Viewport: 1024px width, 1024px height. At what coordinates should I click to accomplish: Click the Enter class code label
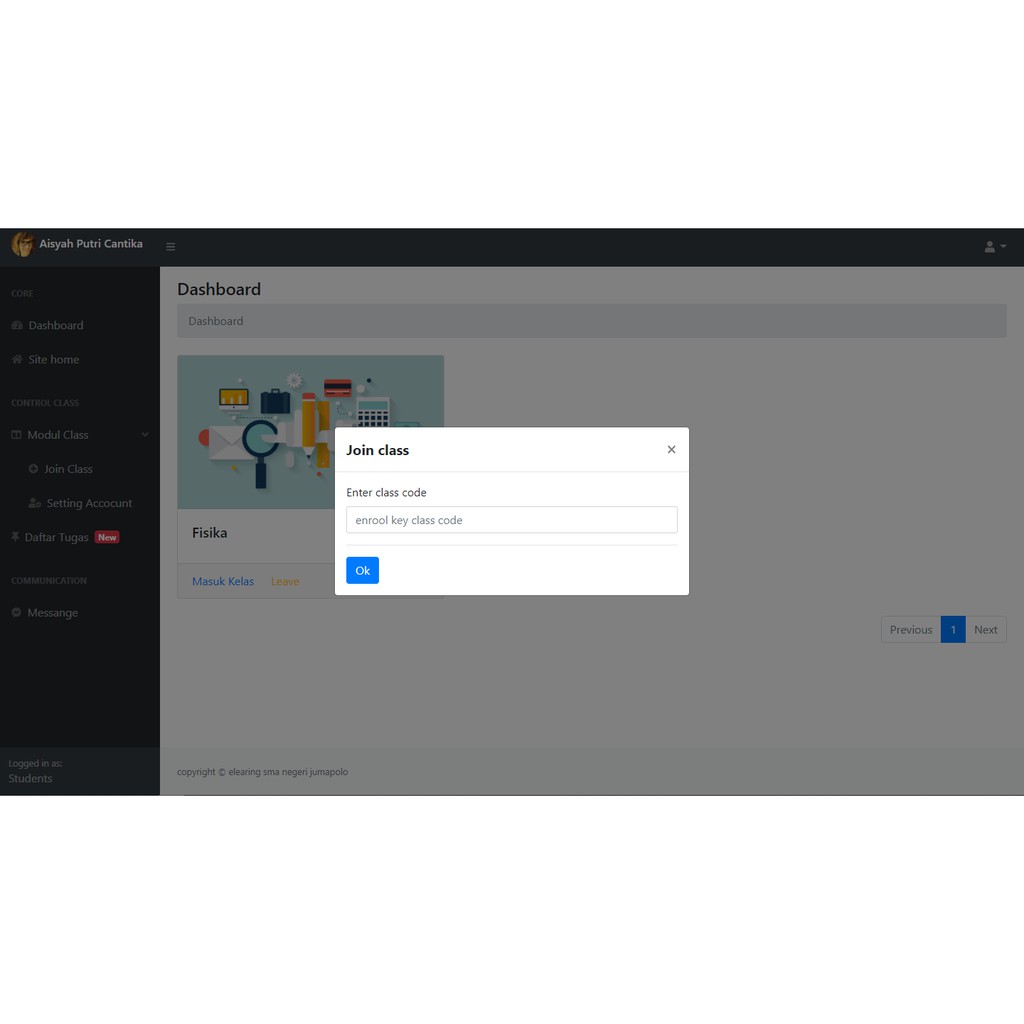(386, 492)
